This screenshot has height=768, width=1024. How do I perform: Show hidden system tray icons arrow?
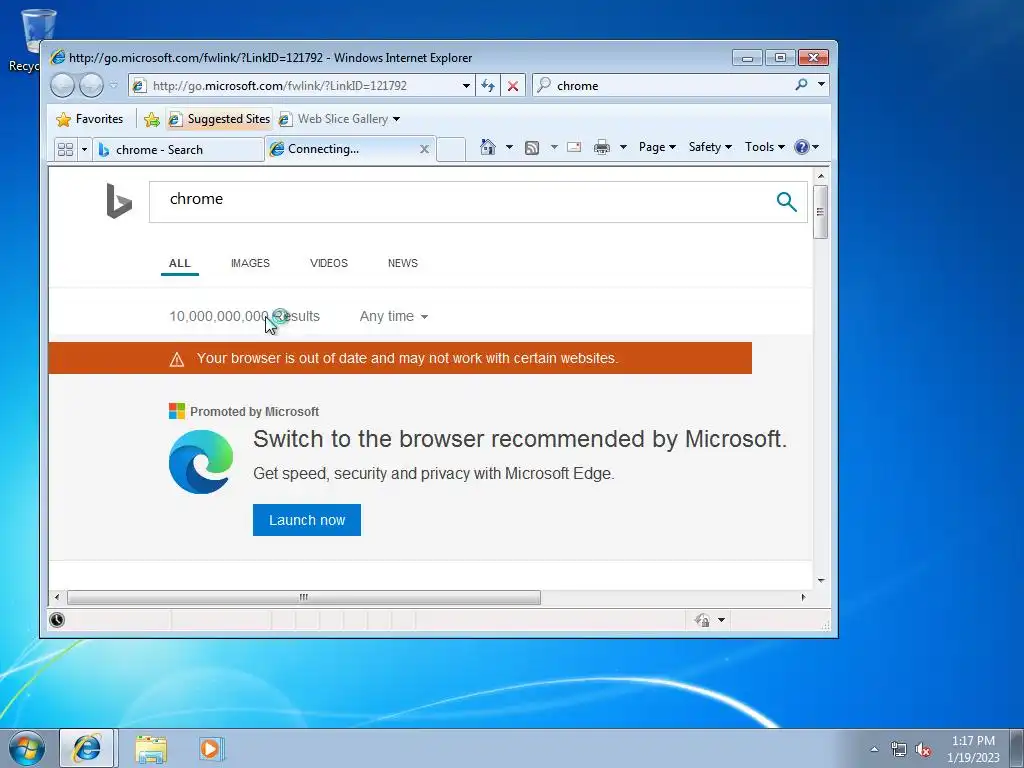(874, 749)
